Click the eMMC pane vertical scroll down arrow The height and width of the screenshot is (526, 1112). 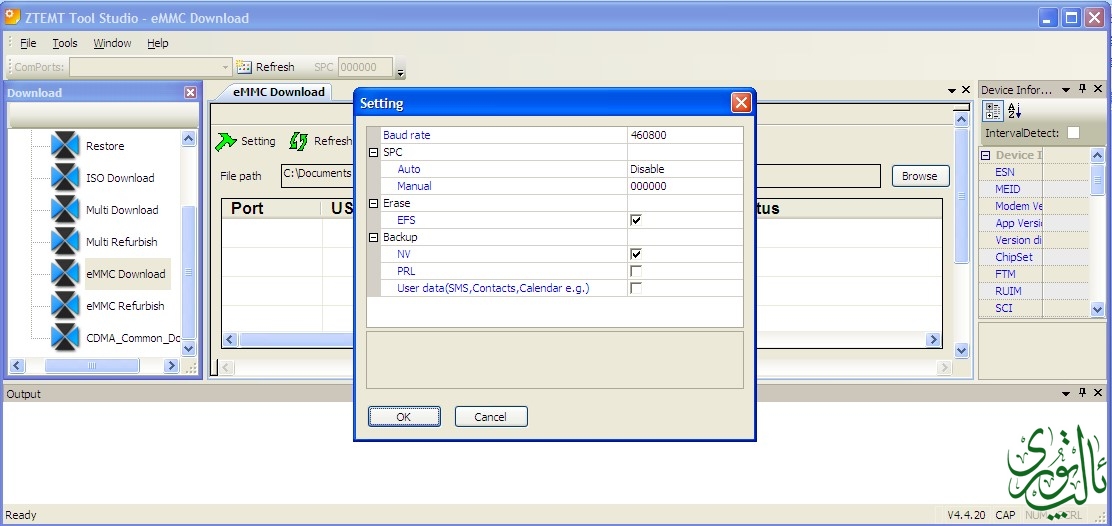pyautogui.click(x=961, y=350)
